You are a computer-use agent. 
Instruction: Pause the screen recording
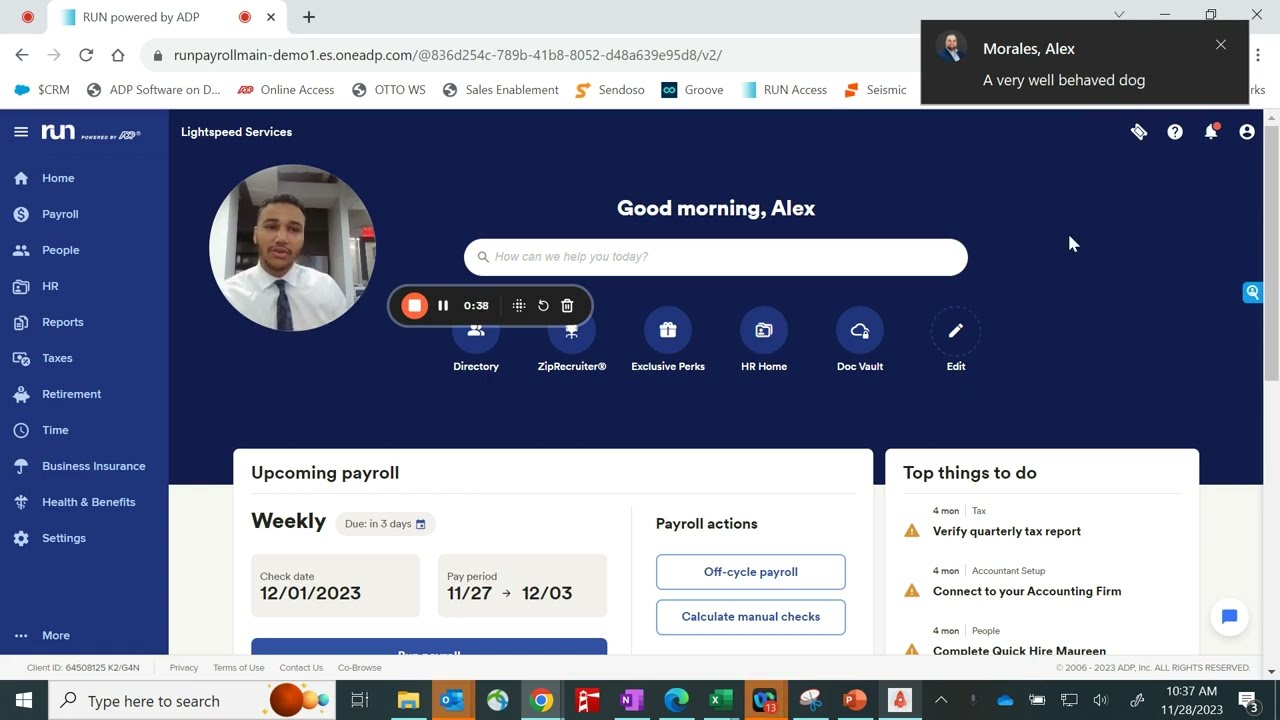click(x=443, y=306)
